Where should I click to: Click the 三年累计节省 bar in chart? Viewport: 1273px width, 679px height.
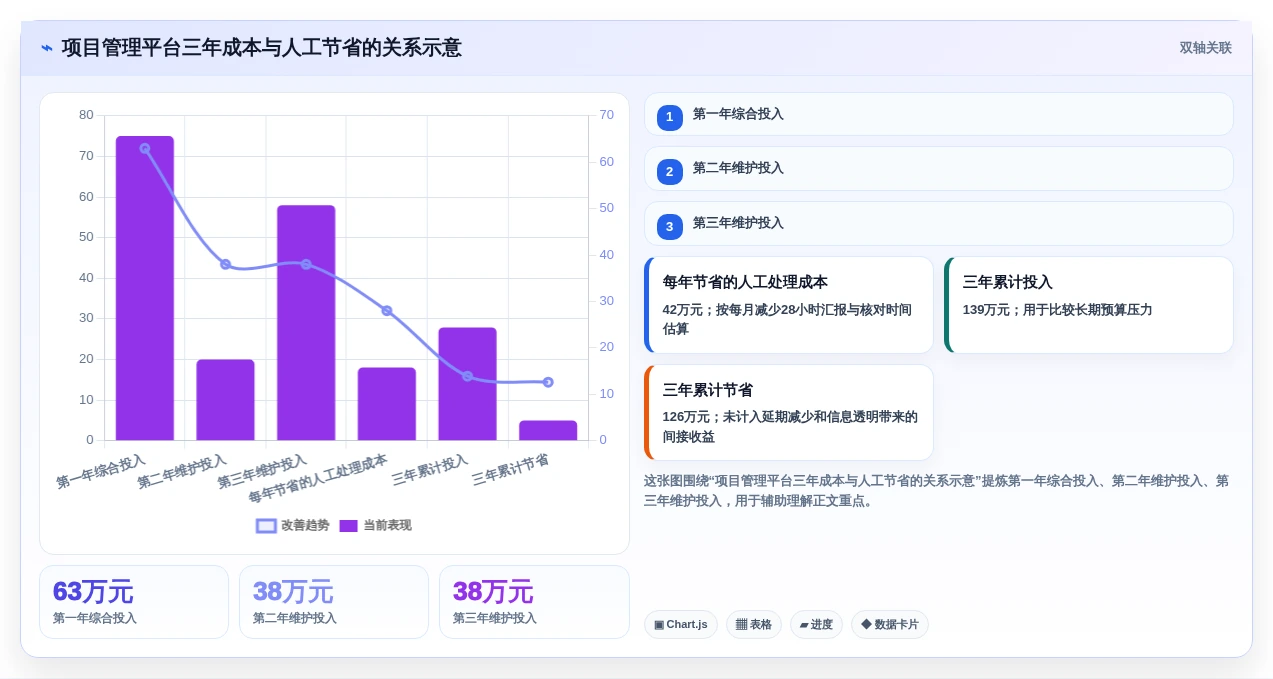548,430
